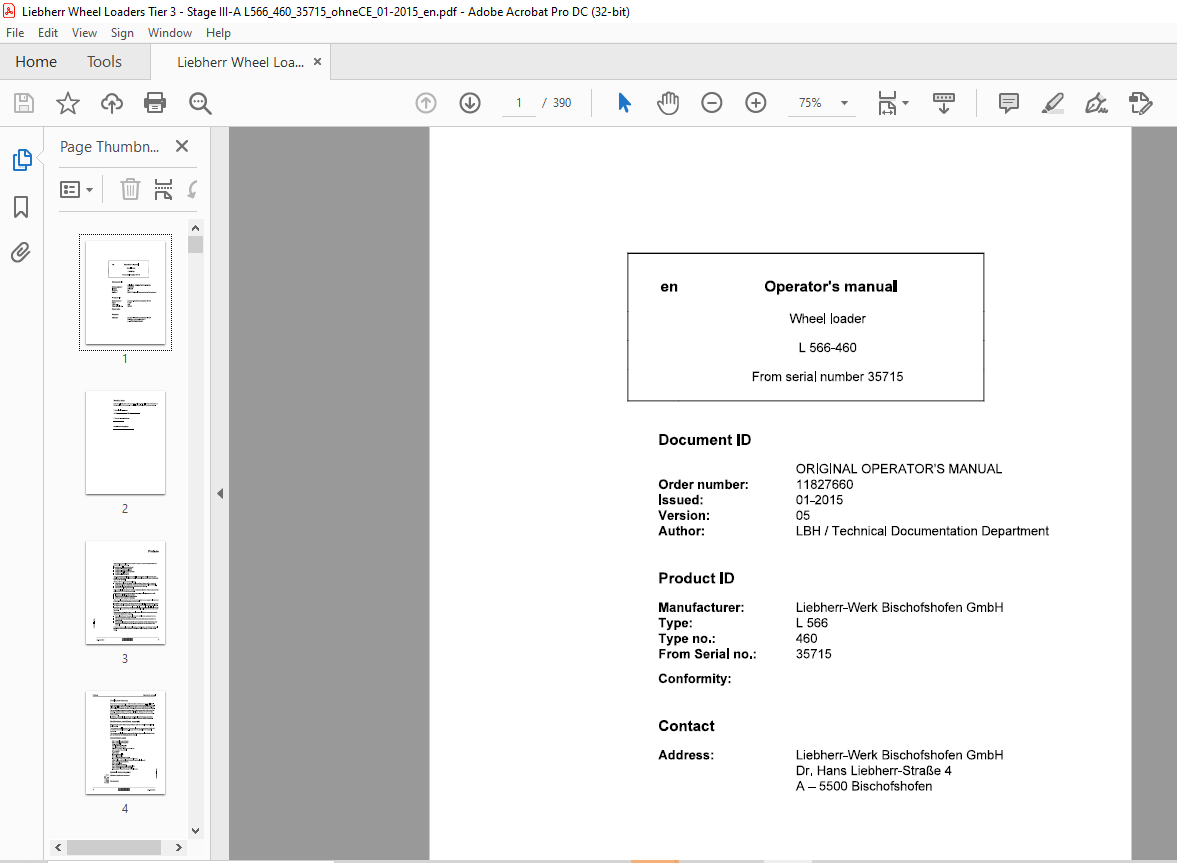Open the Edit menu

click(x=48, y=33)
